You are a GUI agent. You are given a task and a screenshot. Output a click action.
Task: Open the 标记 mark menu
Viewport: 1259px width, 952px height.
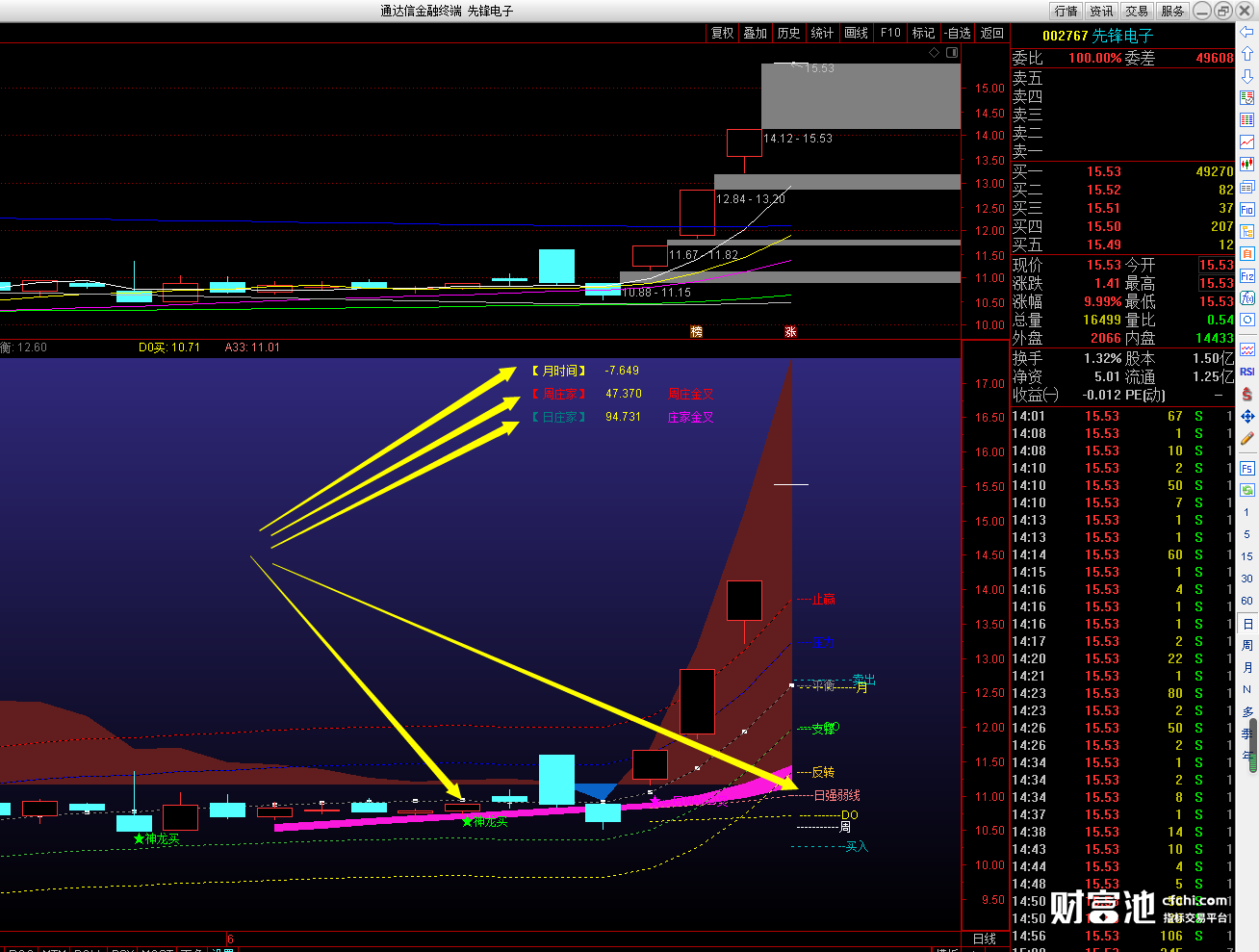[x=924, y=33]
